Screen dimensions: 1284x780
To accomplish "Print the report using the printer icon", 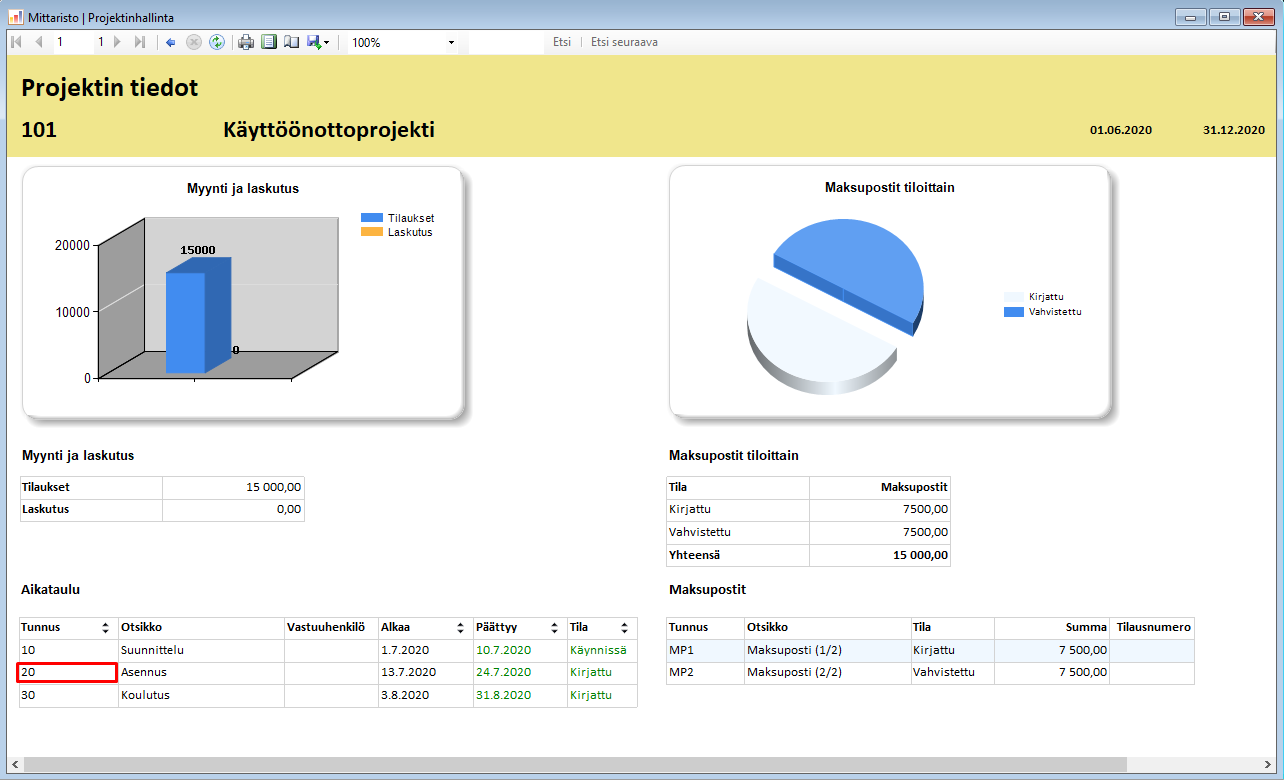I will pos(246,42).
